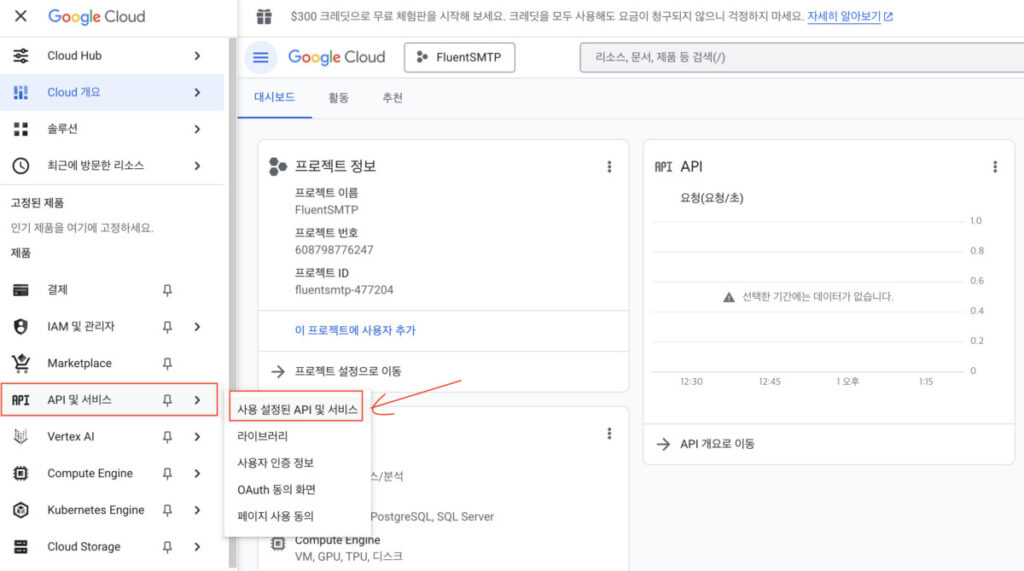Focus the 리소스, 문서, 제품 search box
Image resolution: width=1024 pixels, height=571 pixels.
801,57
